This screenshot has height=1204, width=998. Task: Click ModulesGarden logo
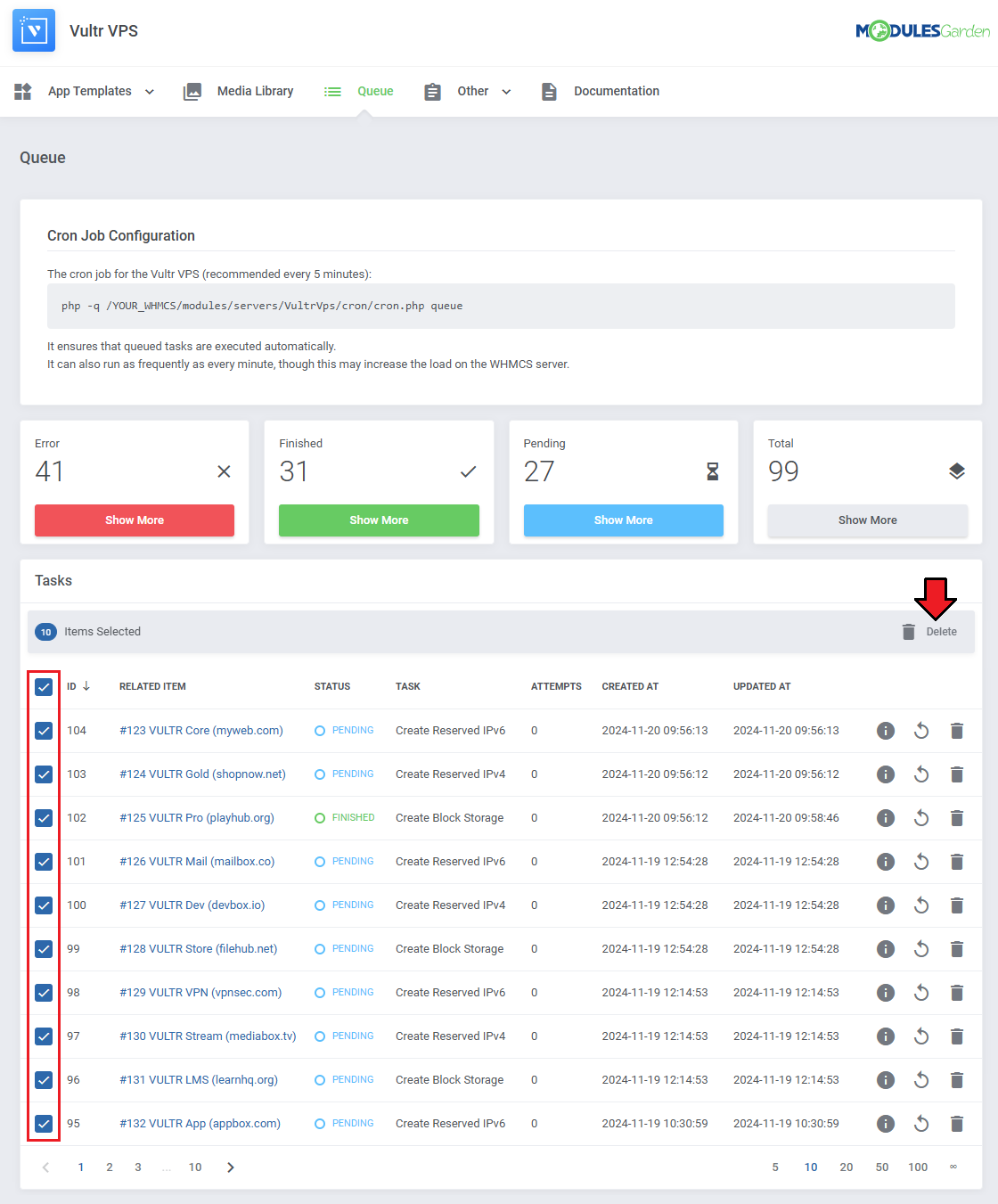[x=922, y=31]
